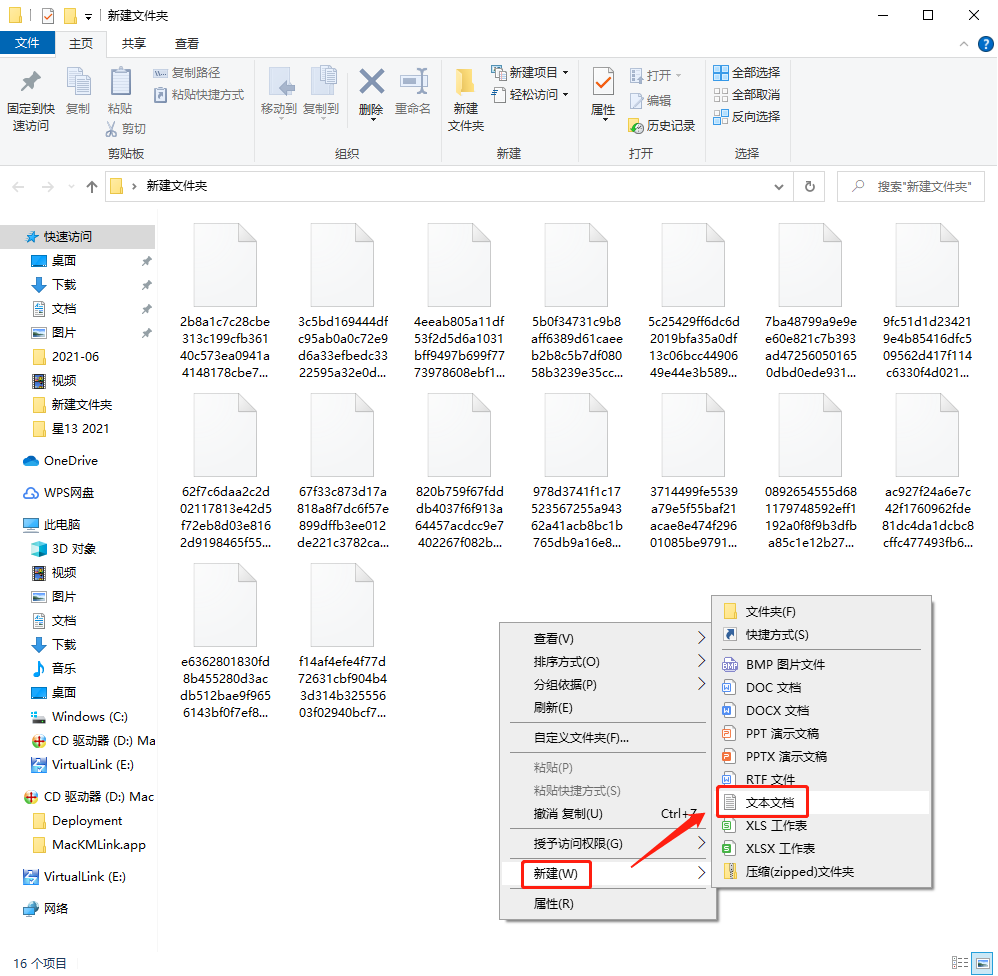Click Open (打开) ribbon button
The height and width of the screenshot is (976, 998).
[656, 76]
